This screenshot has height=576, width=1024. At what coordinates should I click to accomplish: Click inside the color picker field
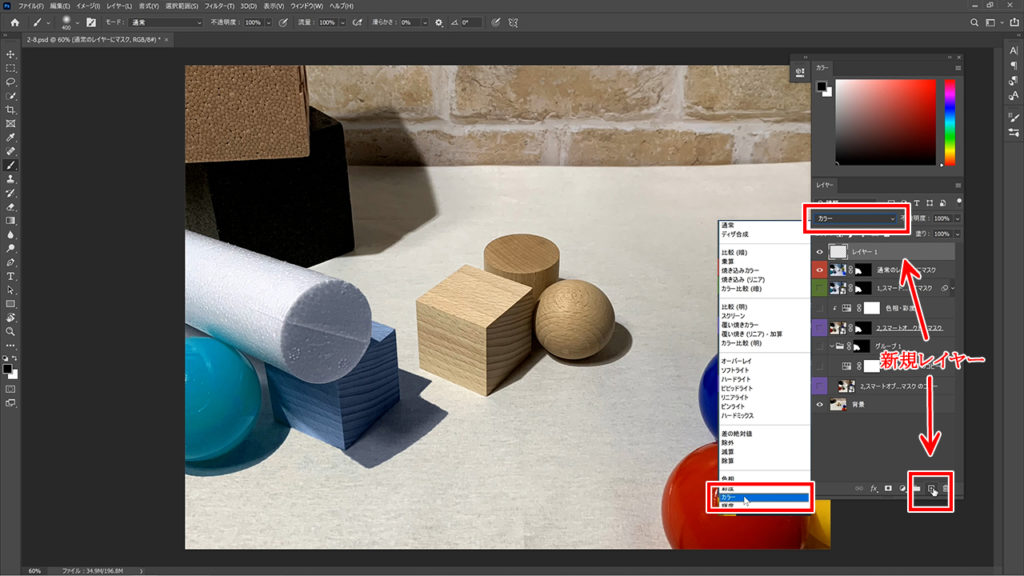point(885,120)
